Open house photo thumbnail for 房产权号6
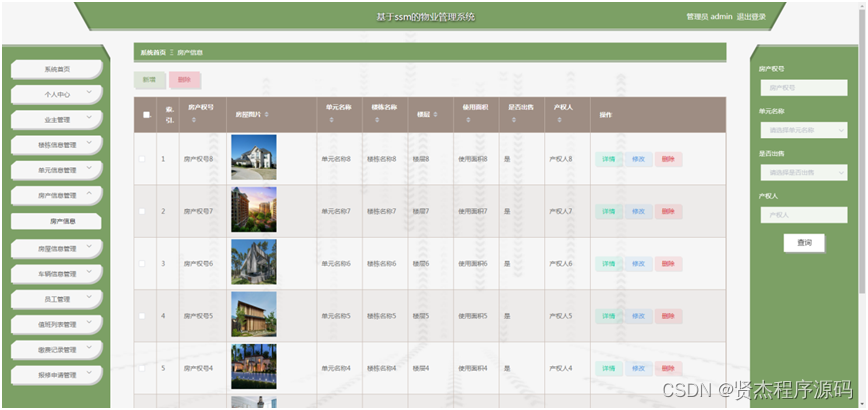This screenshot has height=410, width=868. 254,262
